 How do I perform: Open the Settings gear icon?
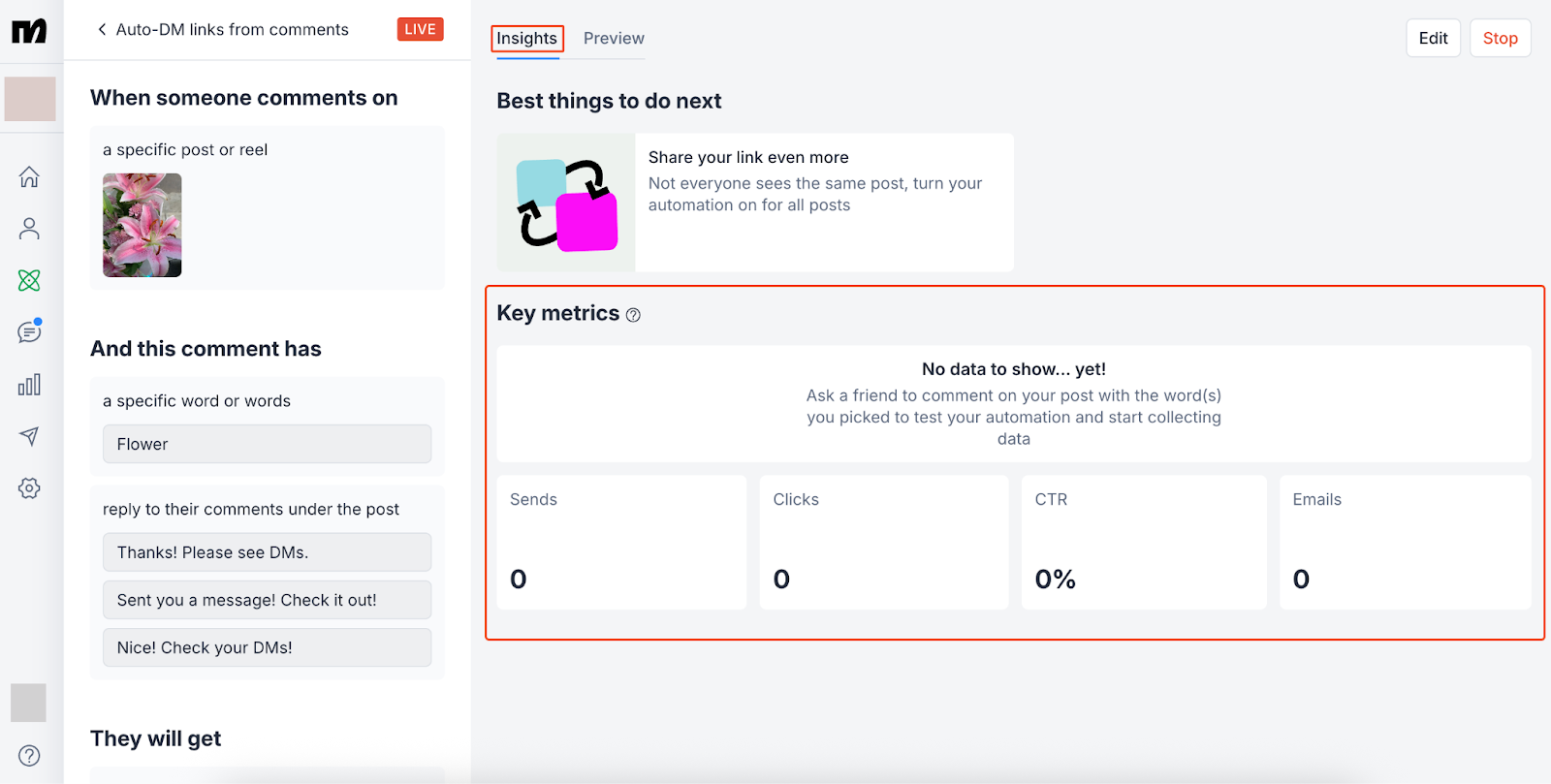29,488
